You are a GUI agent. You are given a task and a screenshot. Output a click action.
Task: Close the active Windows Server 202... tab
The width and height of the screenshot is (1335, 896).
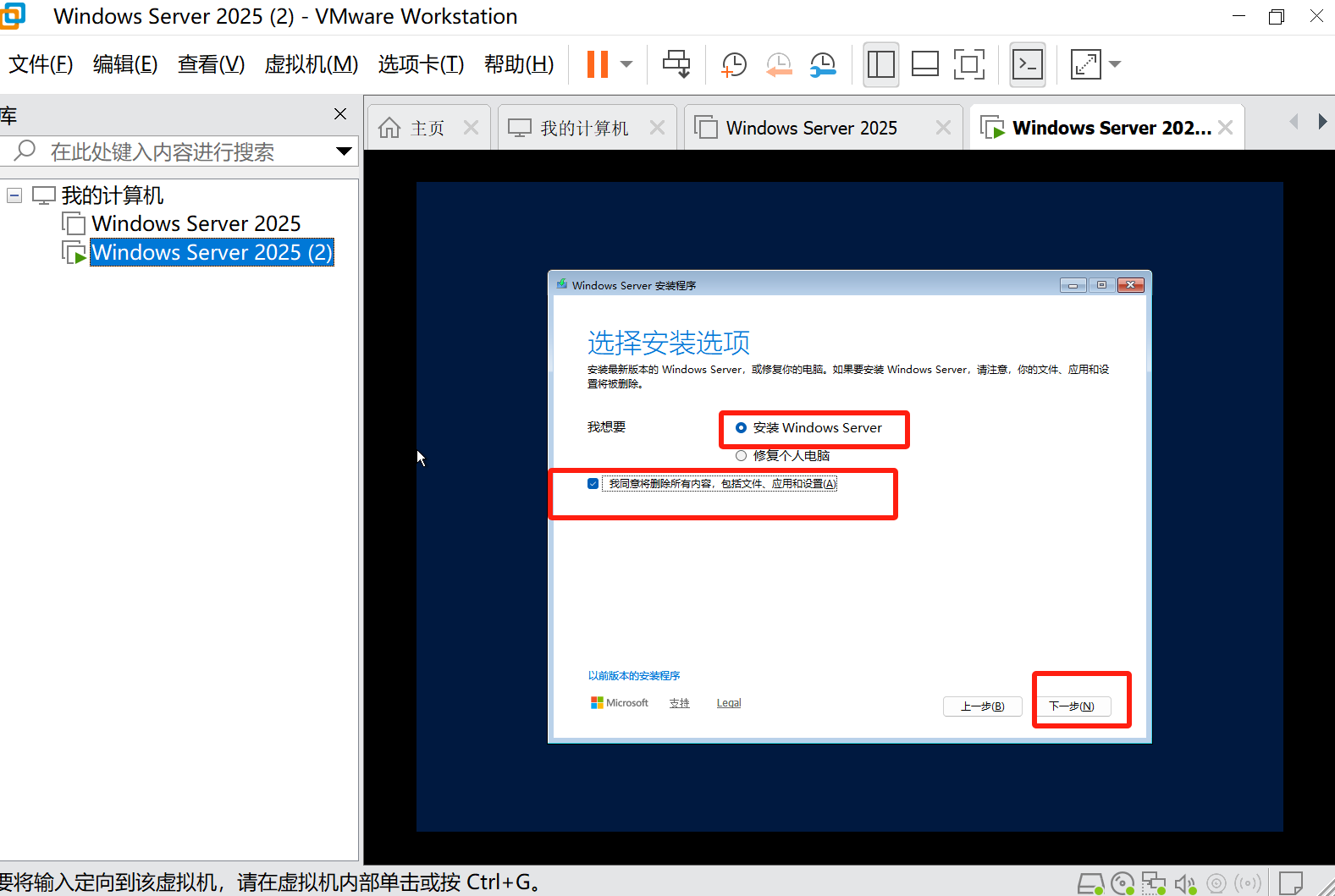(1225, 128)
